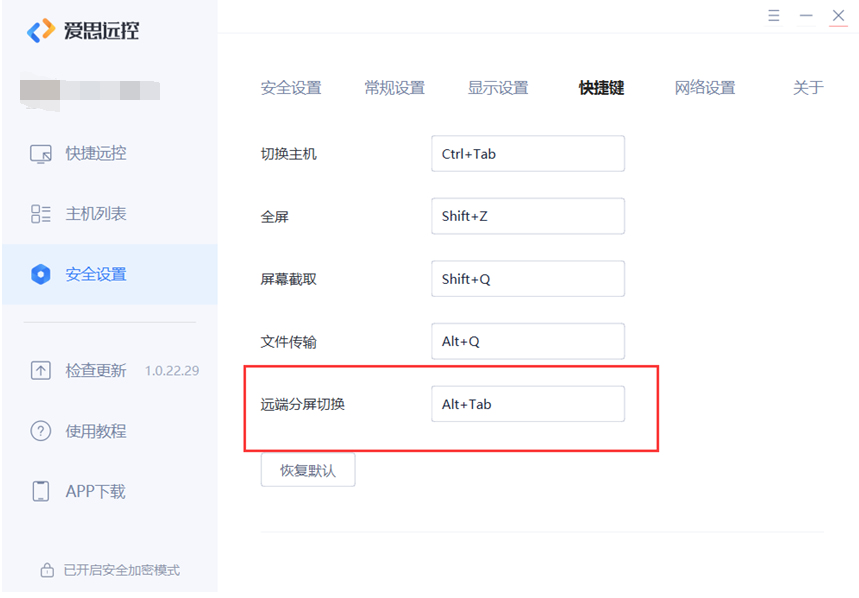
Task: Open the 快捷远控 sidebar icon
Action: click(41, 154)
